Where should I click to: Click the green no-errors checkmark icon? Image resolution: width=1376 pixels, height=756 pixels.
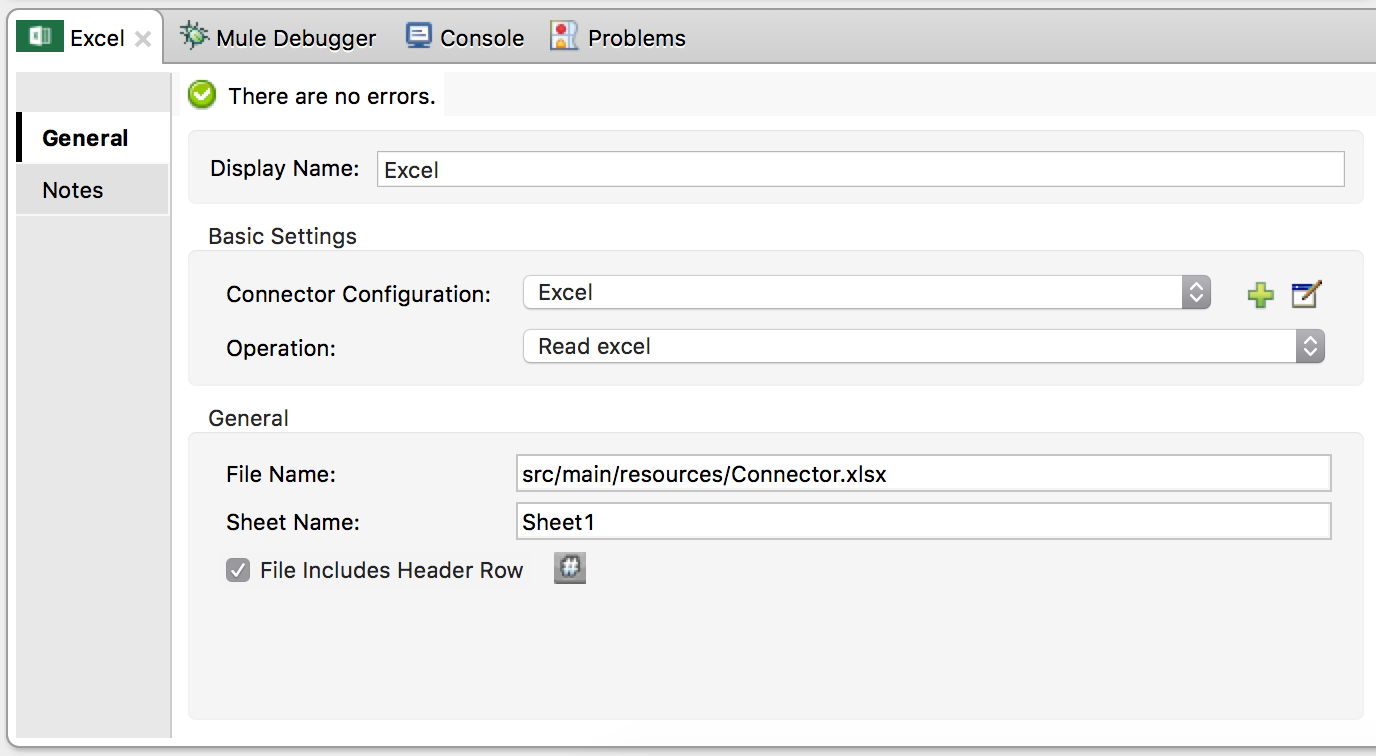point(202,95)
